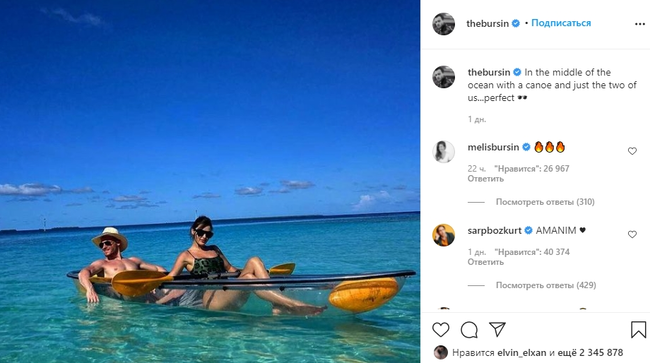Reply to melisbursin's comment via Ответить
This screenshot has height=363, width=650.
(x=485, y=179)
